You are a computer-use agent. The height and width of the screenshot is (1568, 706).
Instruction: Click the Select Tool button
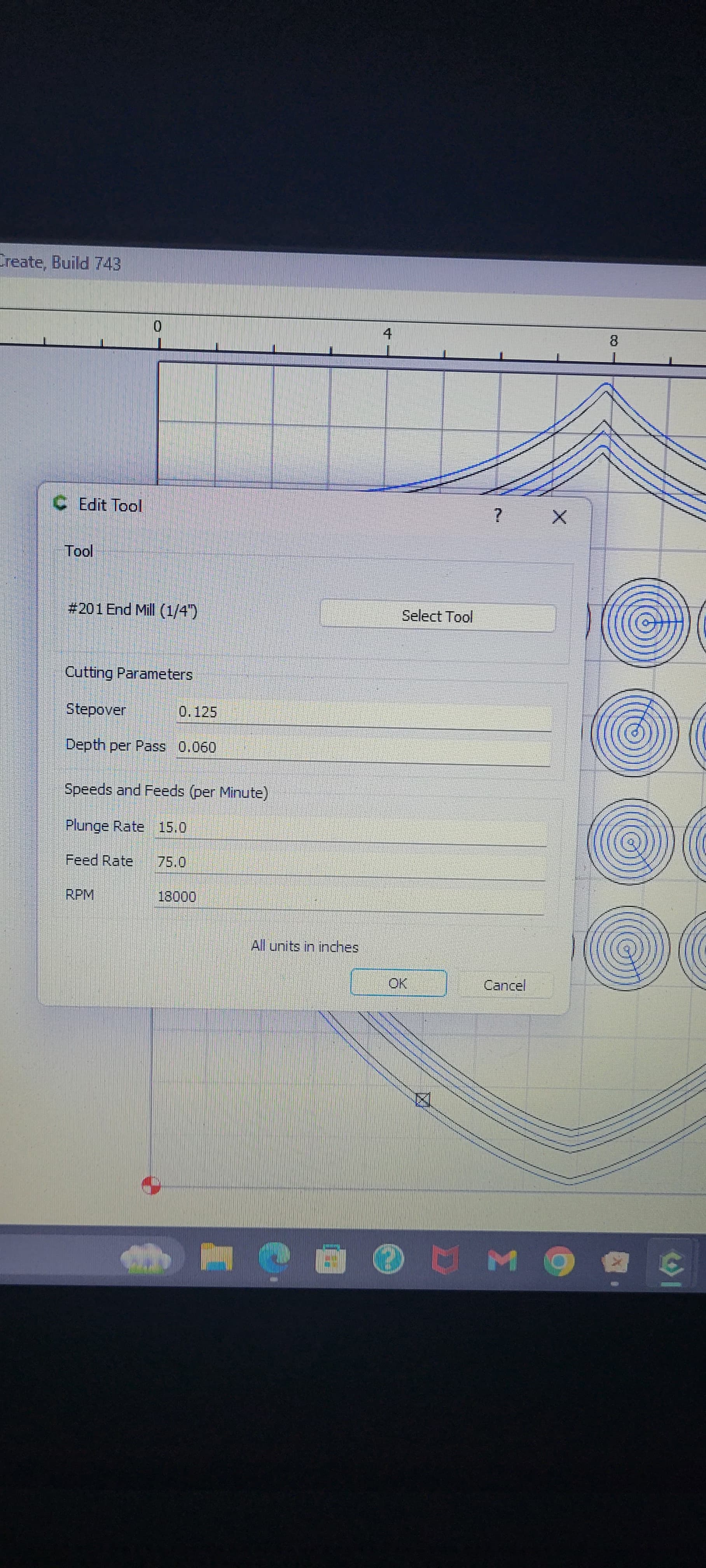(x=437, y=616)
